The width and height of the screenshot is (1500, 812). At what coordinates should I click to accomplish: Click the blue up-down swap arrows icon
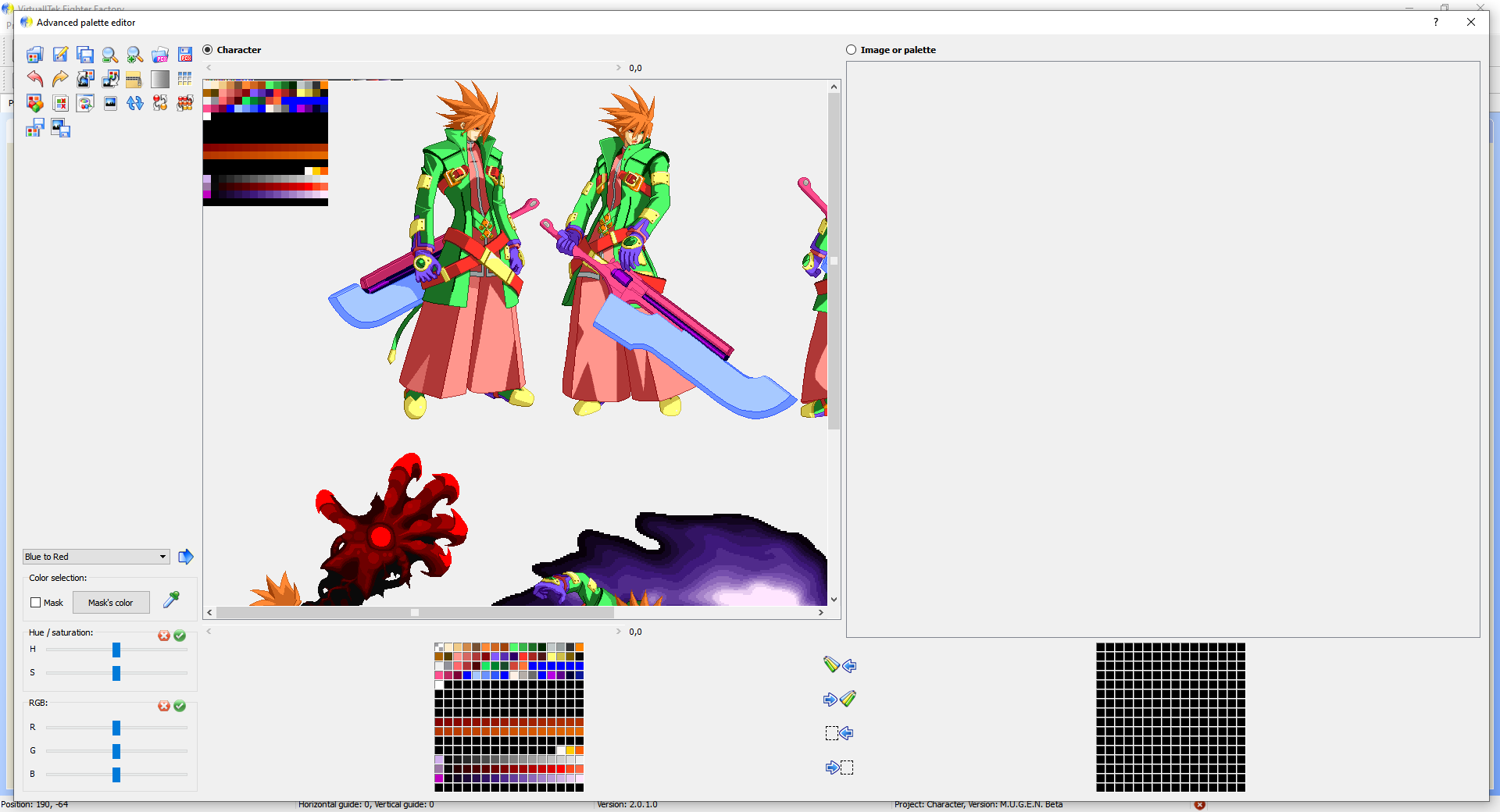pyautogui.click(x=135, y=103)
